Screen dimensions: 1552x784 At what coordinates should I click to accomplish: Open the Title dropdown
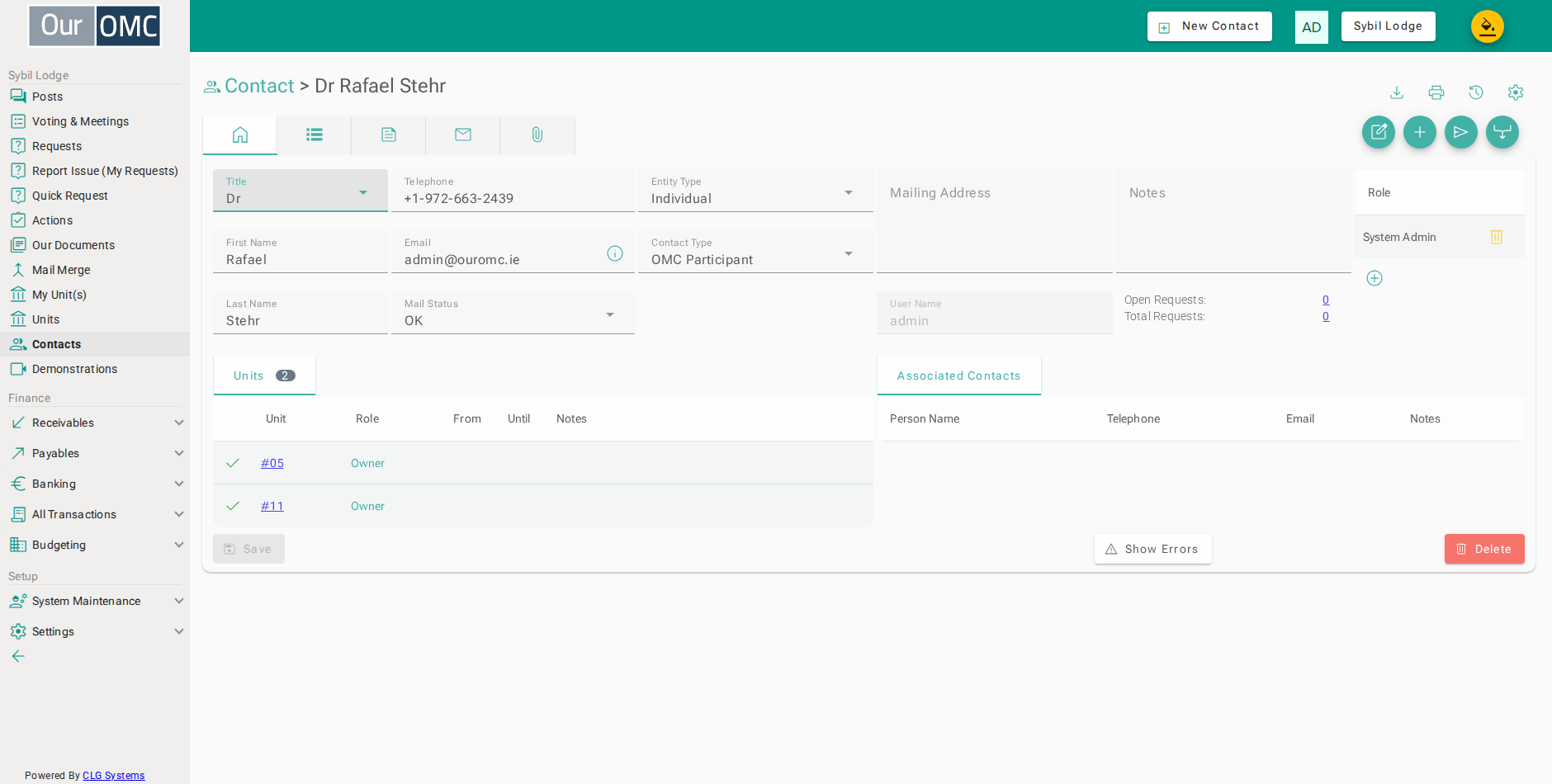coord(300,191)
